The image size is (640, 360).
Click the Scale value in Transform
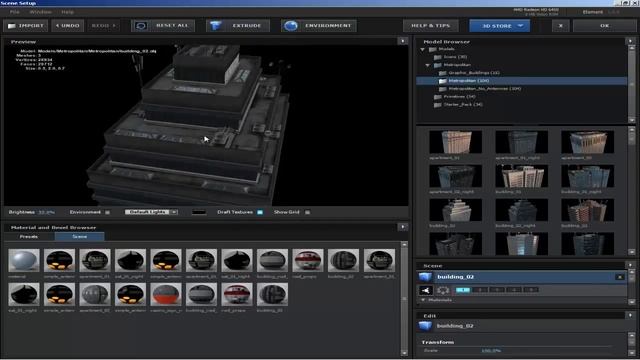(491, 351)
